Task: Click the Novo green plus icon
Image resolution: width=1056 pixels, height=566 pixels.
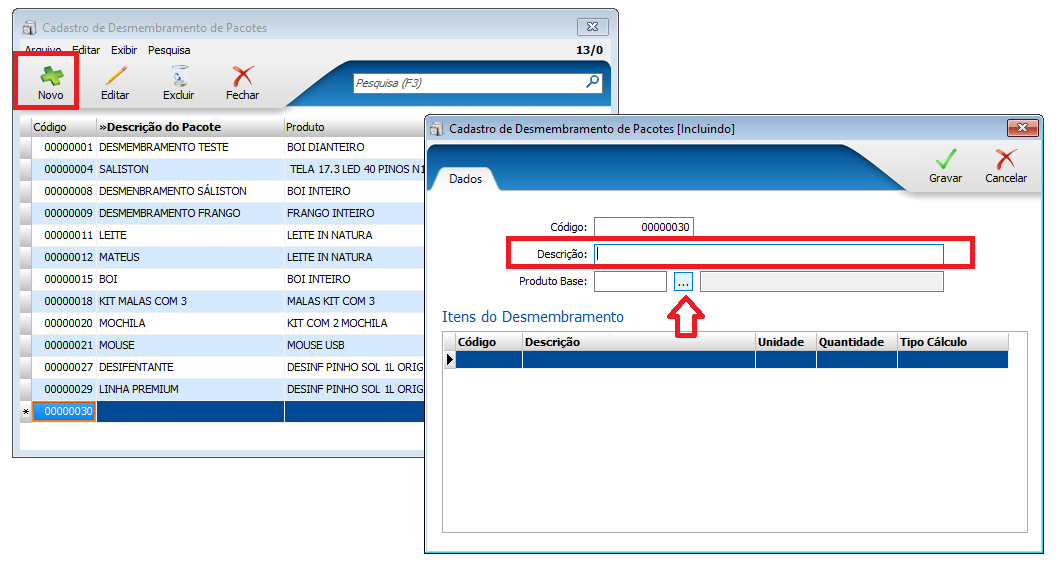Action: 51,76
